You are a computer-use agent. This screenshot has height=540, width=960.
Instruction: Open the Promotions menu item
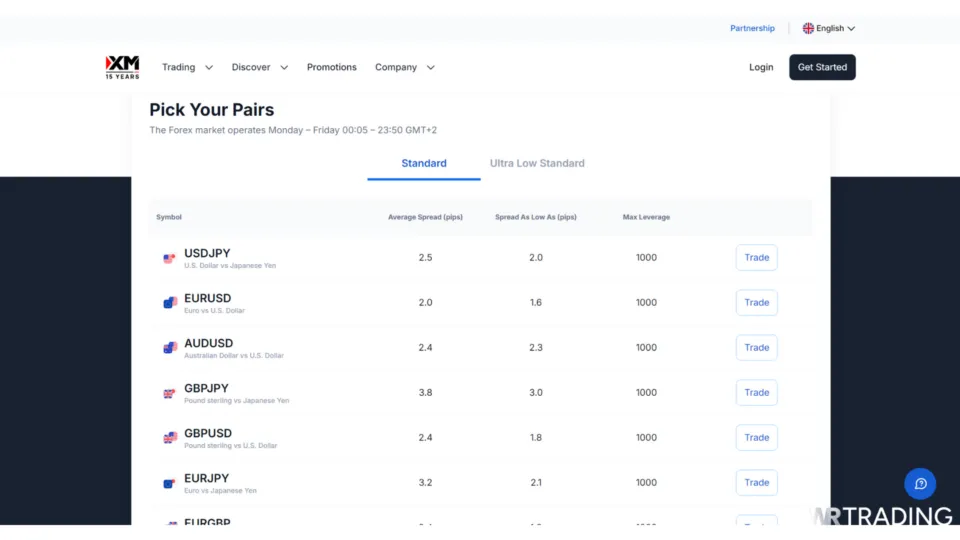click(332, 67)
